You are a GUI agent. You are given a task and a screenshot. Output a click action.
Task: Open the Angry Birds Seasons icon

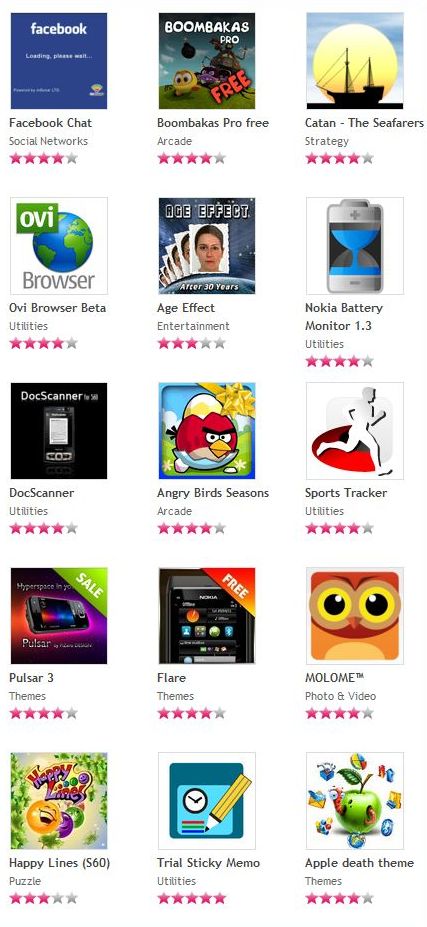(x=207, y=430)
